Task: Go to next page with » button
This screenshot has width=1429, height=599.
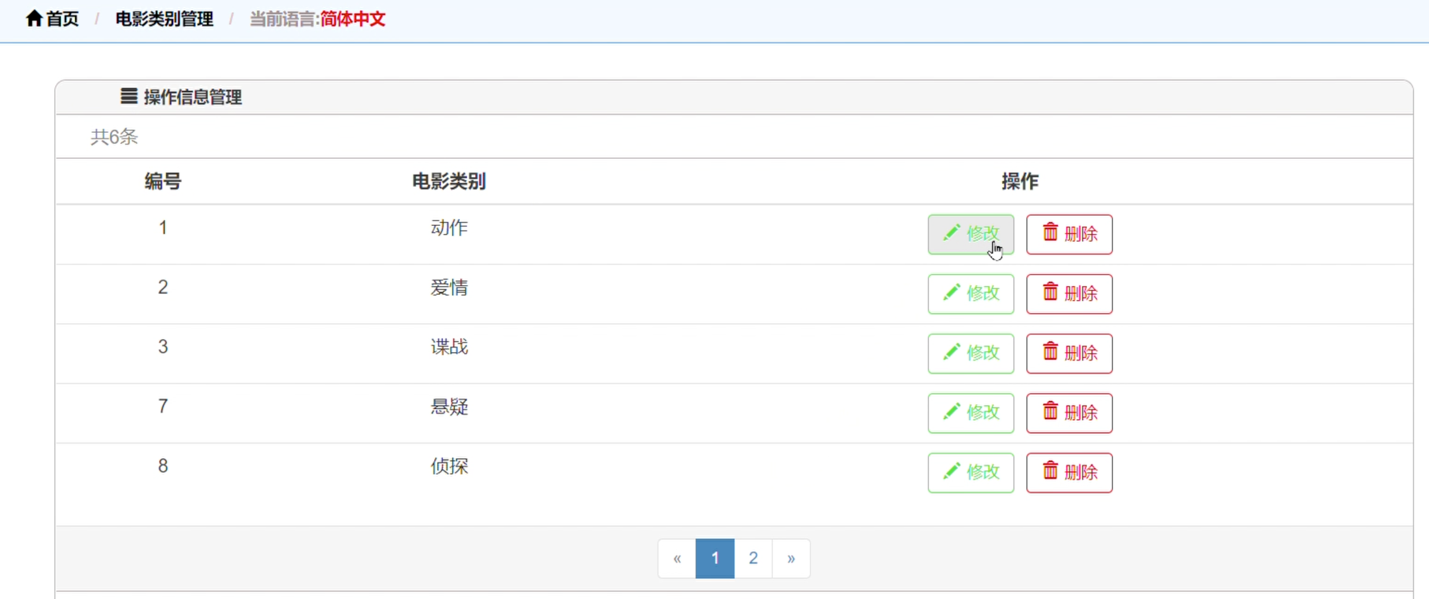Action: tap(791, 558)
